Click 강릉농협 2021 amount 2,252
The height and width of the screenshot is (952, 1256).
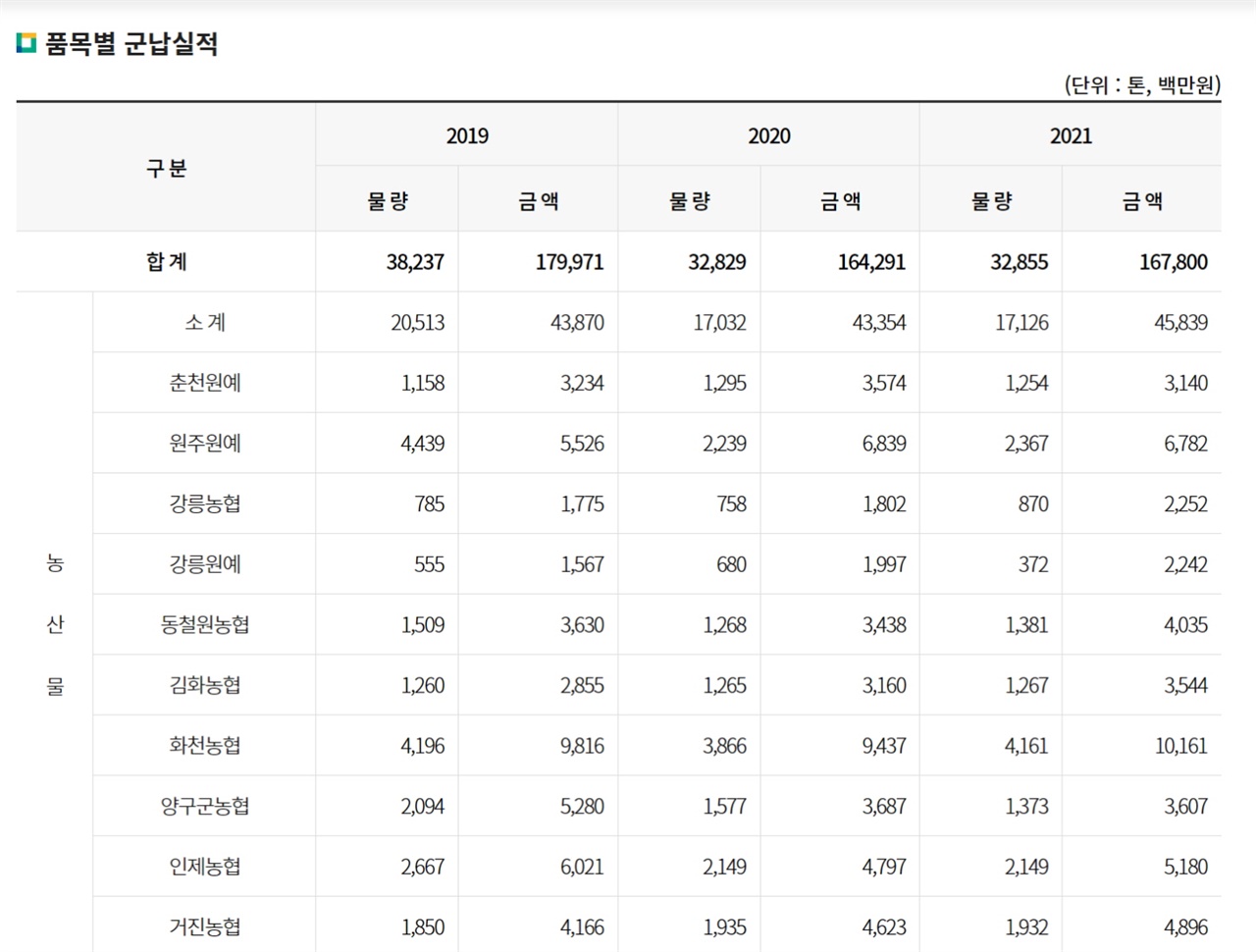pos(1186,504)
